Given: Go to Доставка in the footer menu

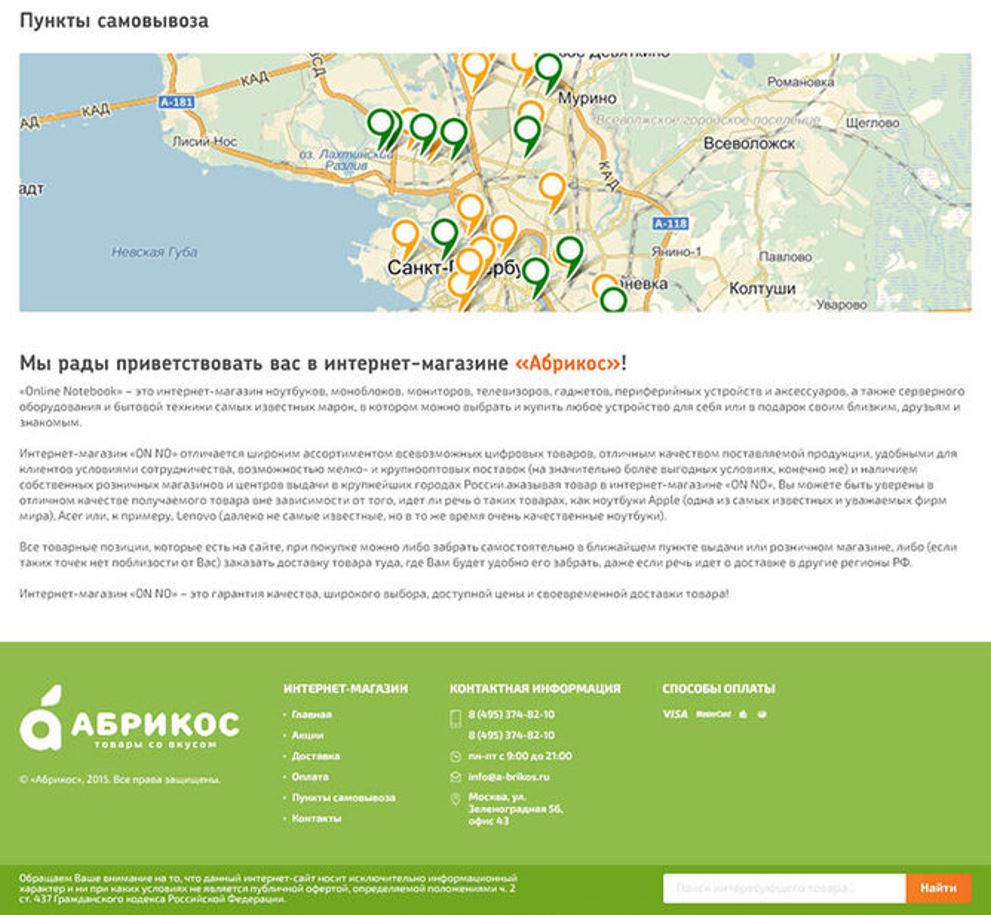Looking at the screenshot, I should (x=315, y=756).
